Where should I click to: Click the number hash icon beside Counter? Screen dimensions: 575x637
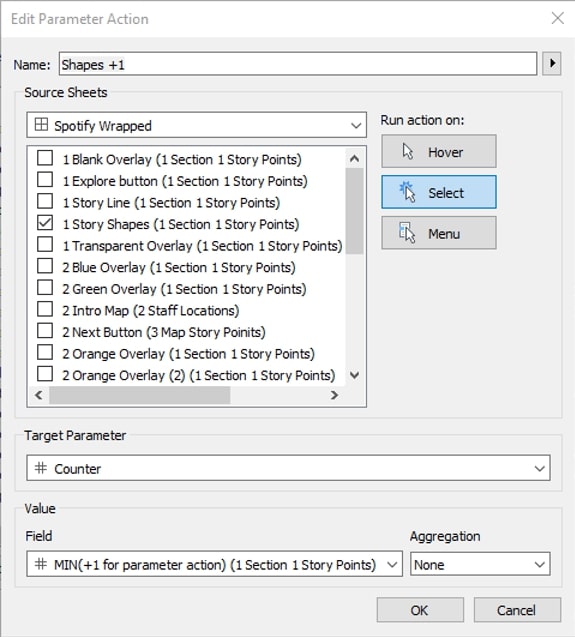point(41,468)
